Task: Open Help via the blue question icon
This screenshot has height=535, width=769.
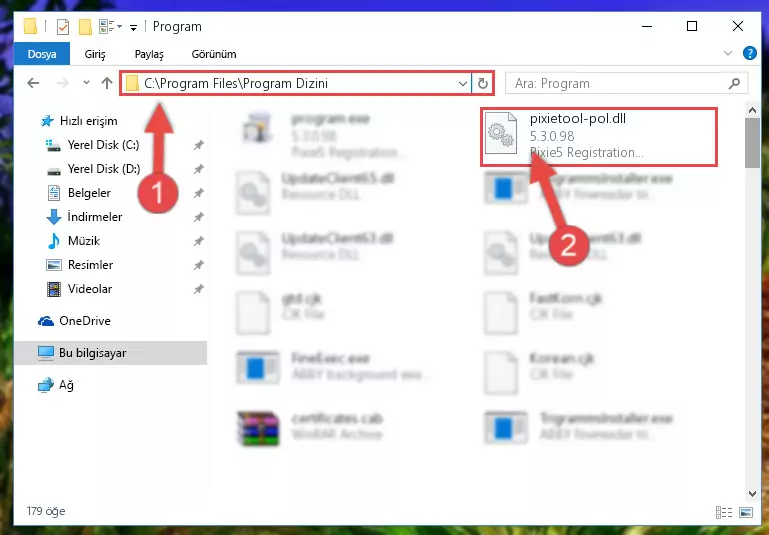Action: tap(749, 53)
